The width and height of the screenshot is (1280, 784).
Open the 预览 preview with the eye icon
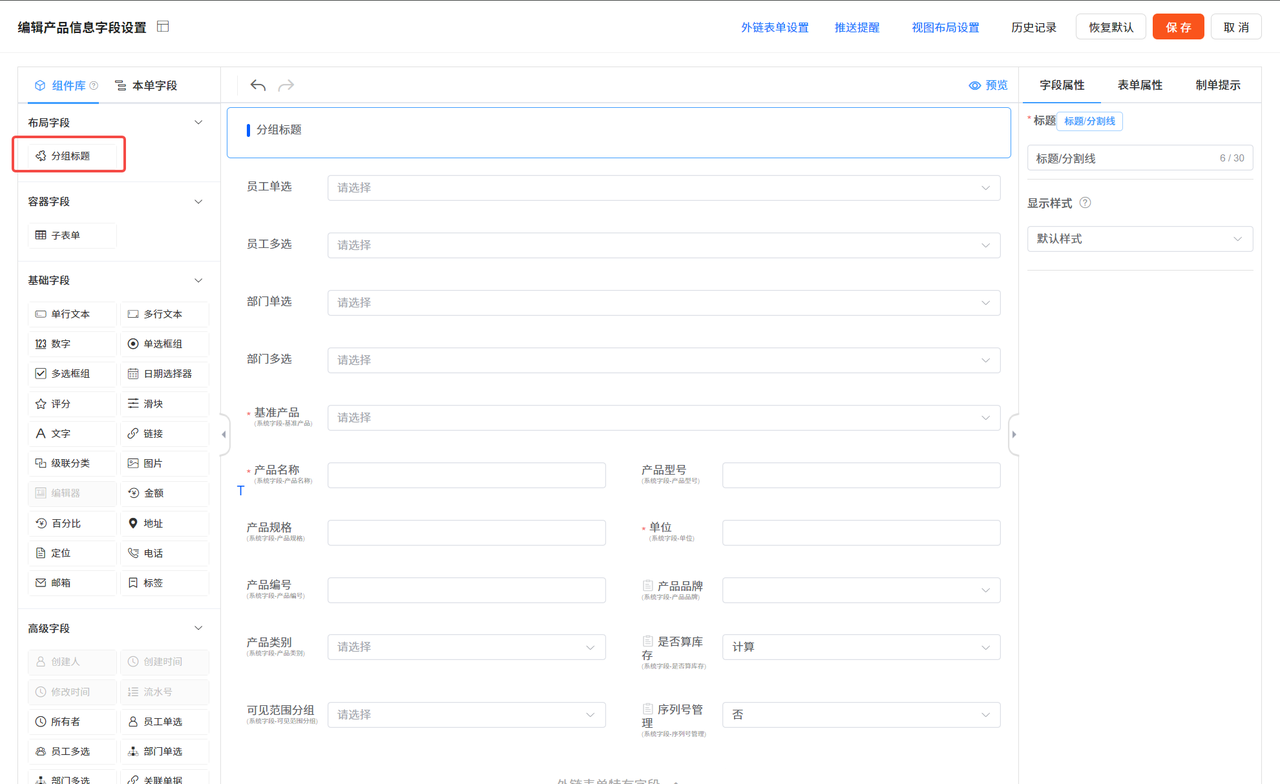(x=989, y=85)
